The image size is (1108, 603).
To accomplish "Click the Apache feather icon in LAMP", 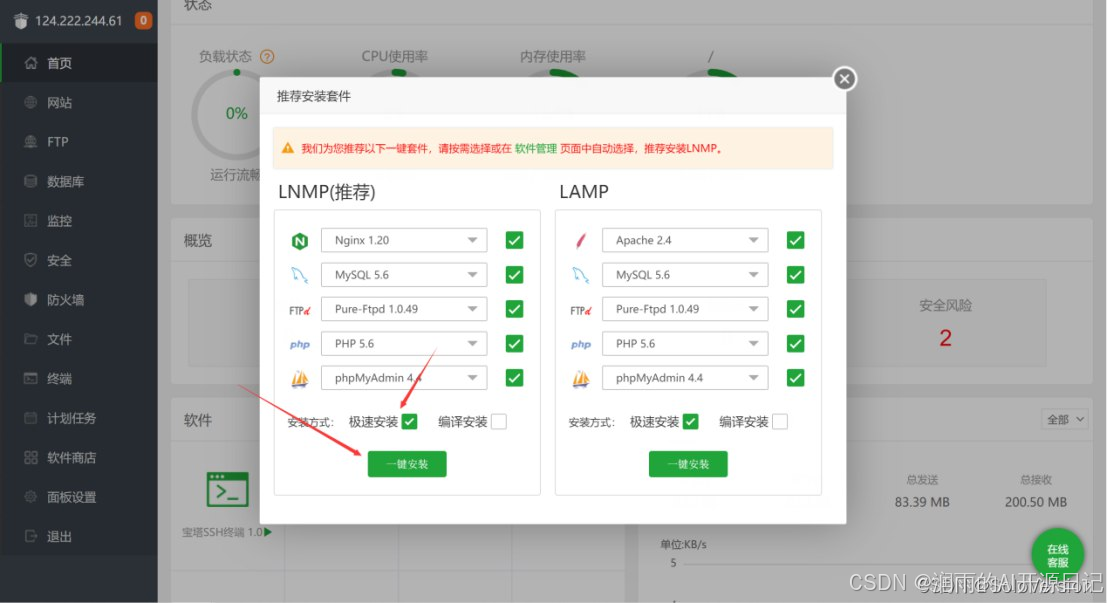I will click(581, 241).
